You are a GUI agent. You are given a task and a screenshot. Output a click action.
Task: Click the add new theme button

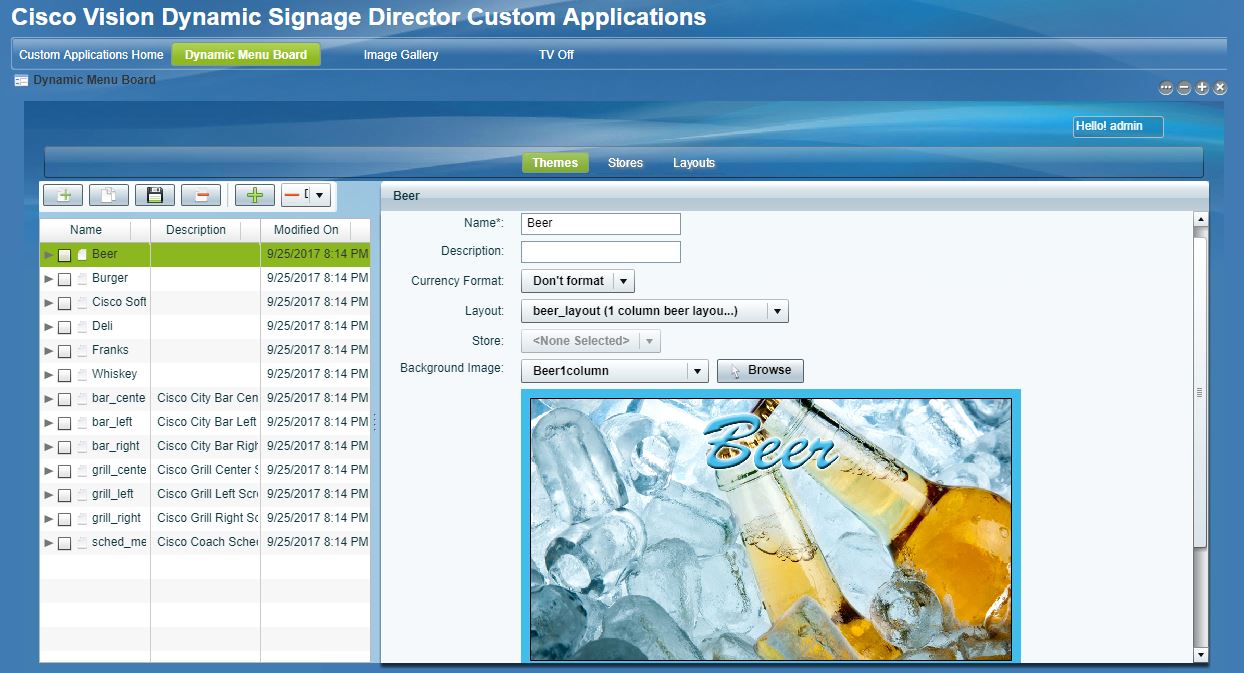point(63,195)
